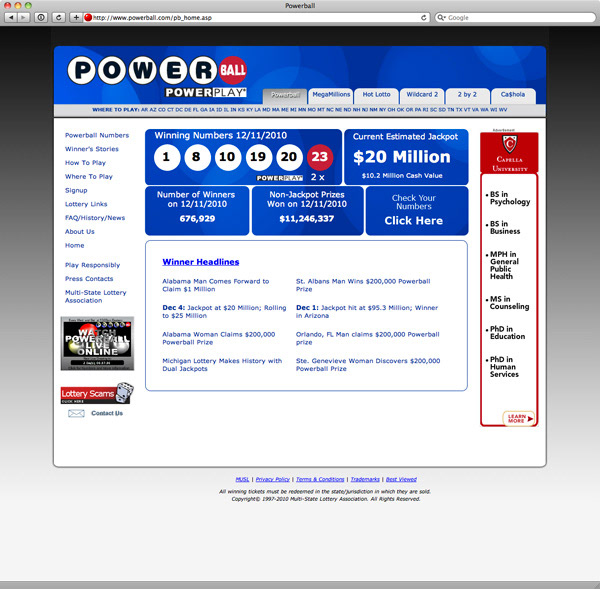Click Check Your Numbers Click Here box
600x589 pixels.
click(417, 211)
